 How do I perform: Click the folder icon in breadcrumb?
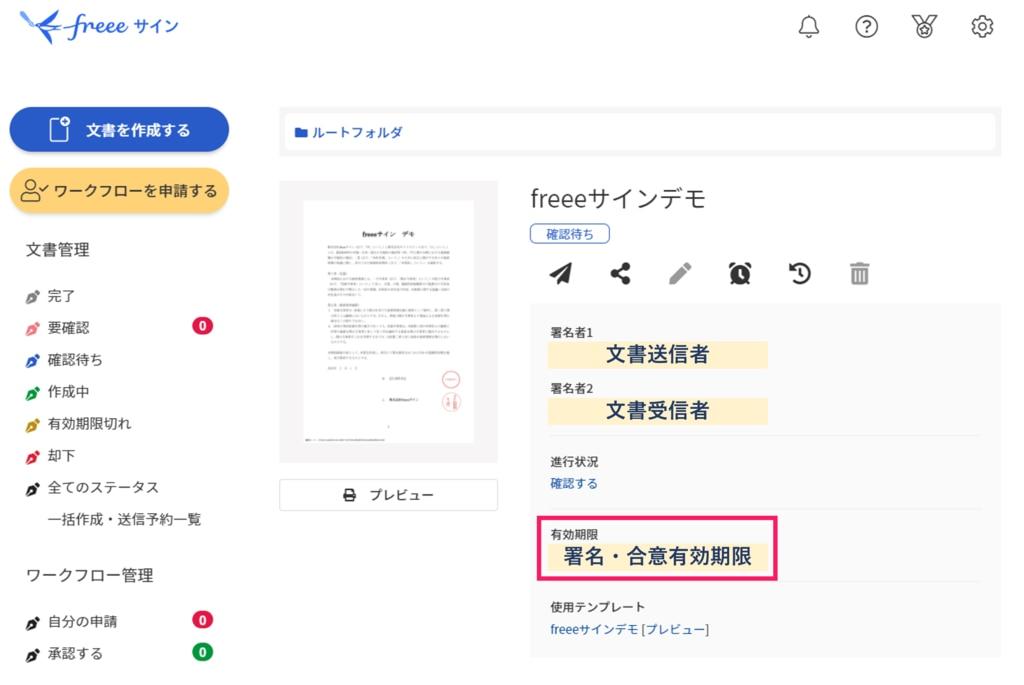pyautogui.click(x=301, y=133)
